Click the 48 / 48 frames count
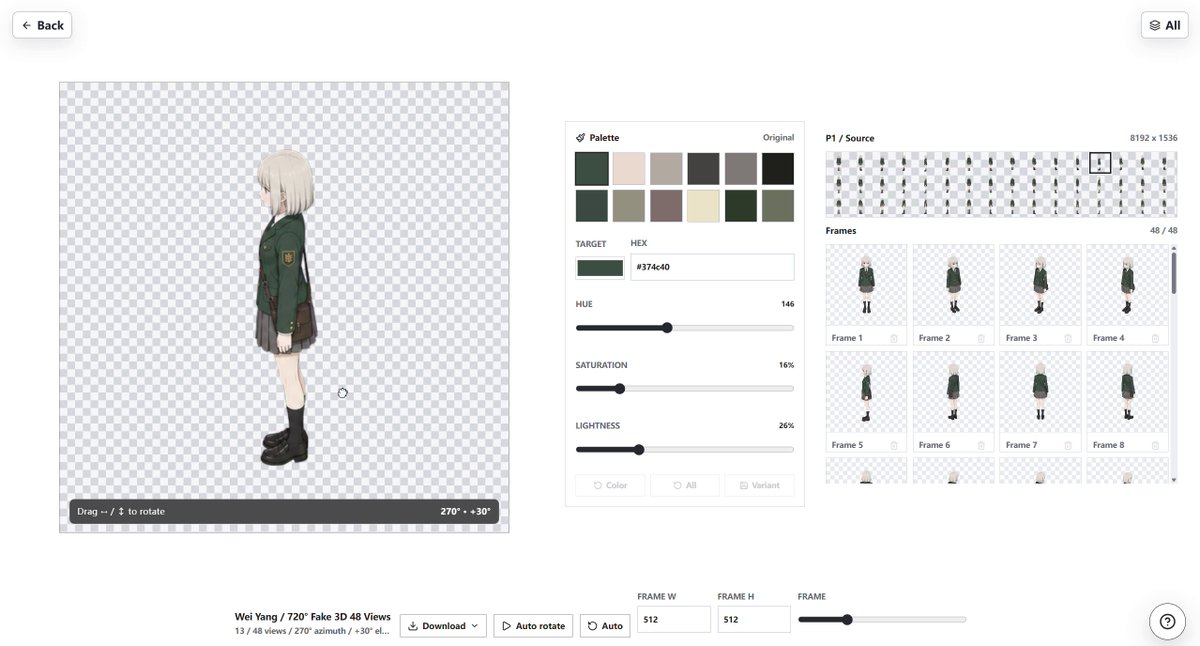This screenshot has height=646, width=1200. [1164, 231]
